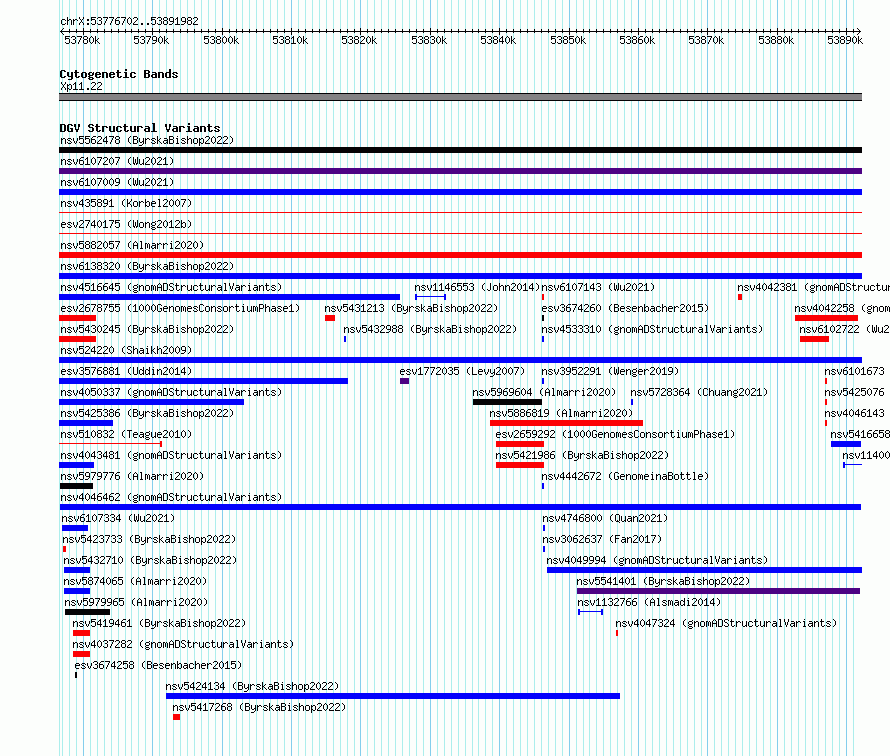Click esv2678755 (1000GenomesConsortiumPhase1) label
Screen dimensions: 890x756
[x=180, y=308]
